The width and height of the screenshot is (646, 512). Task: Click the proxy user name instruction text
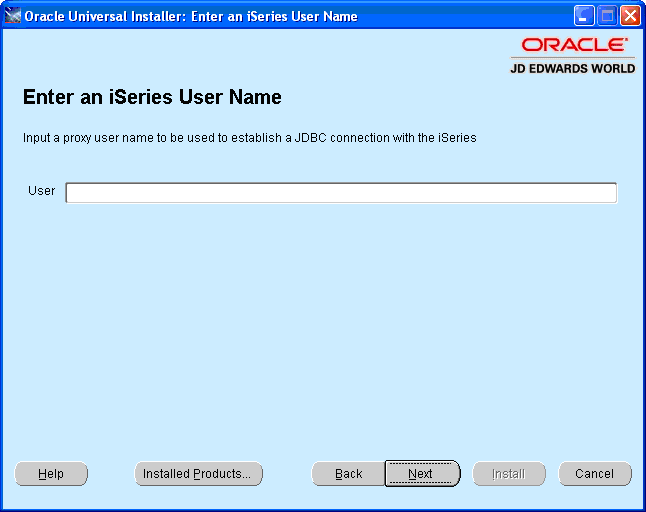click(x=250, y=138)
